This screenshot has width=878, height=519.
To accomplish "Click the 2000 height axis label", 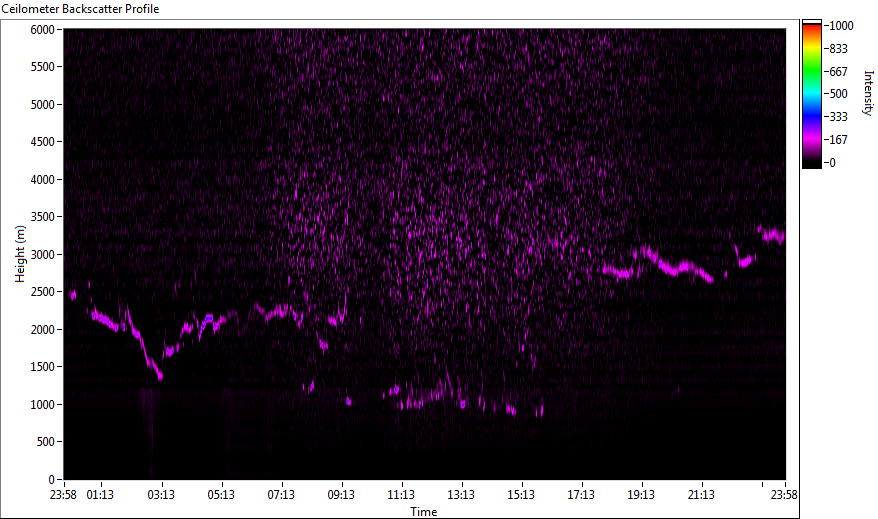I will click(x=43, y=330).
